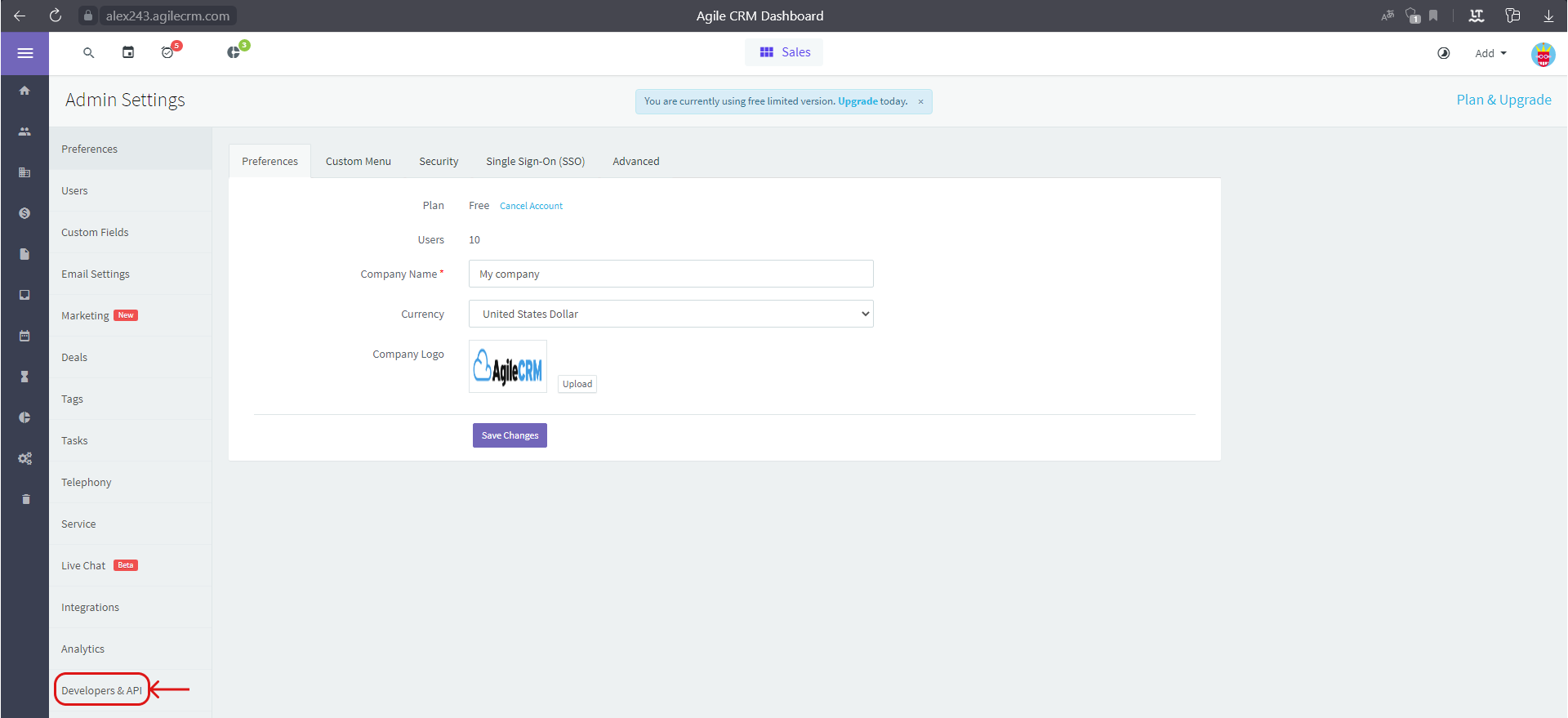Open the user profile avatar

pyautogui.click(x=1543, y=54)
